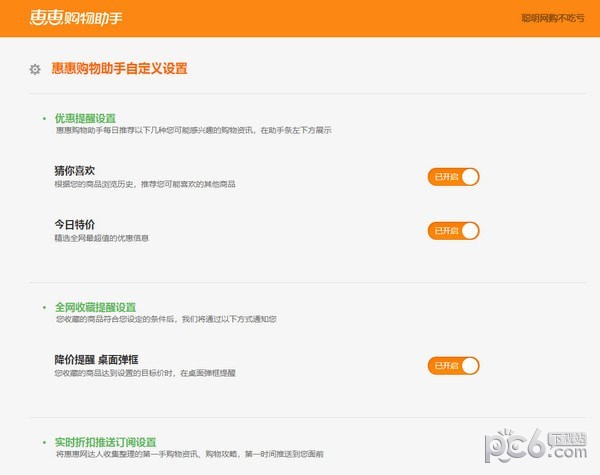Click the 优惠提醒设置 section heading

pos(85,118)
